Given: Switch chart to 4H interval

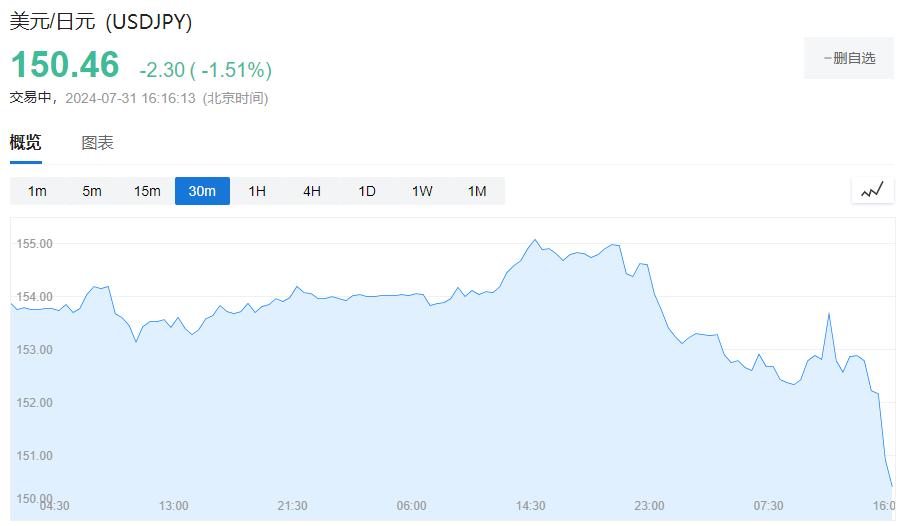Looking at the screenshot, I should [312, 191].
